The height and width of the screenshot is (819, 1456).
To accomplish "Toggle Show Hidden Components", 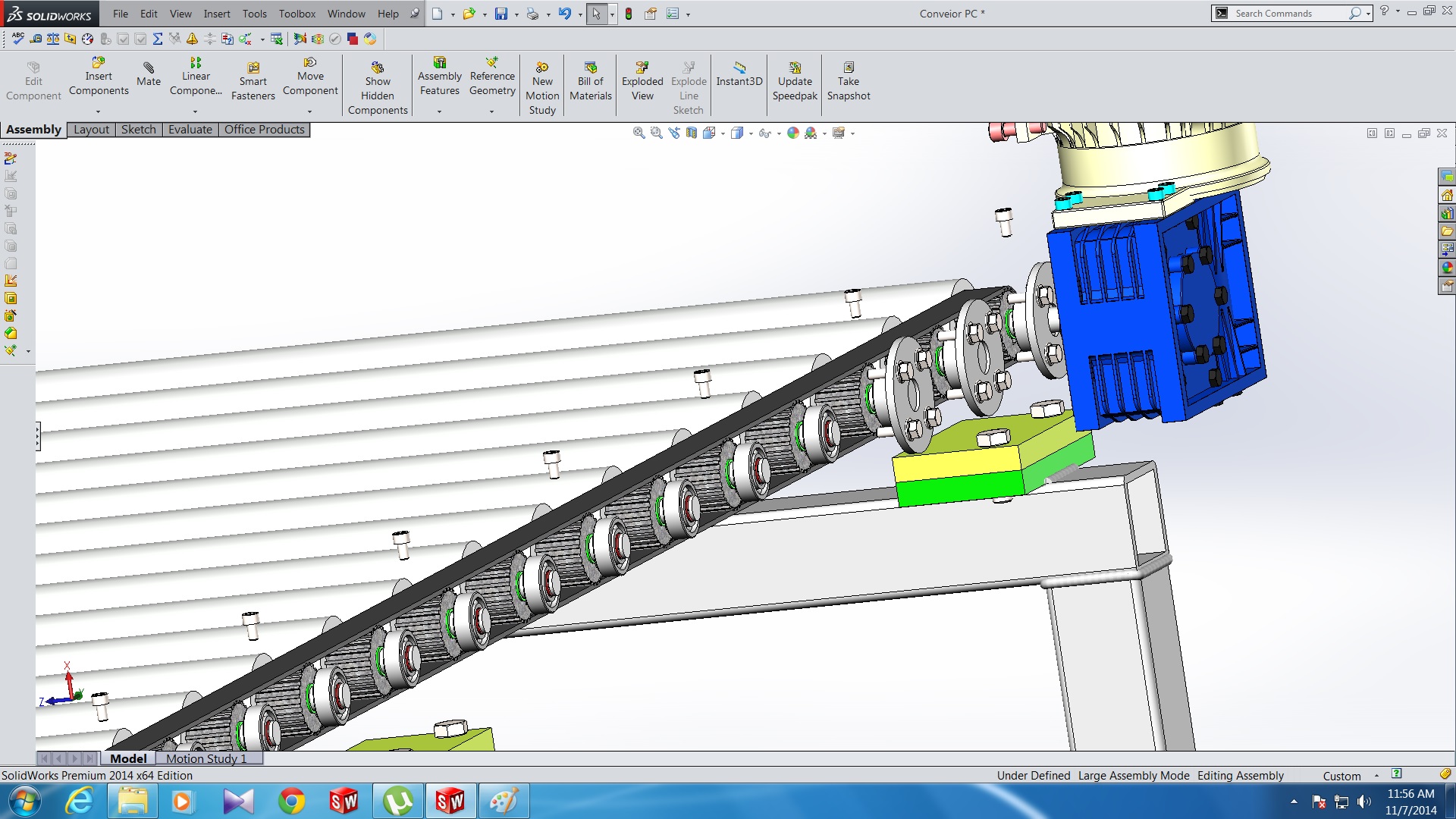I will pyautogui.click(x=378, y=89).
